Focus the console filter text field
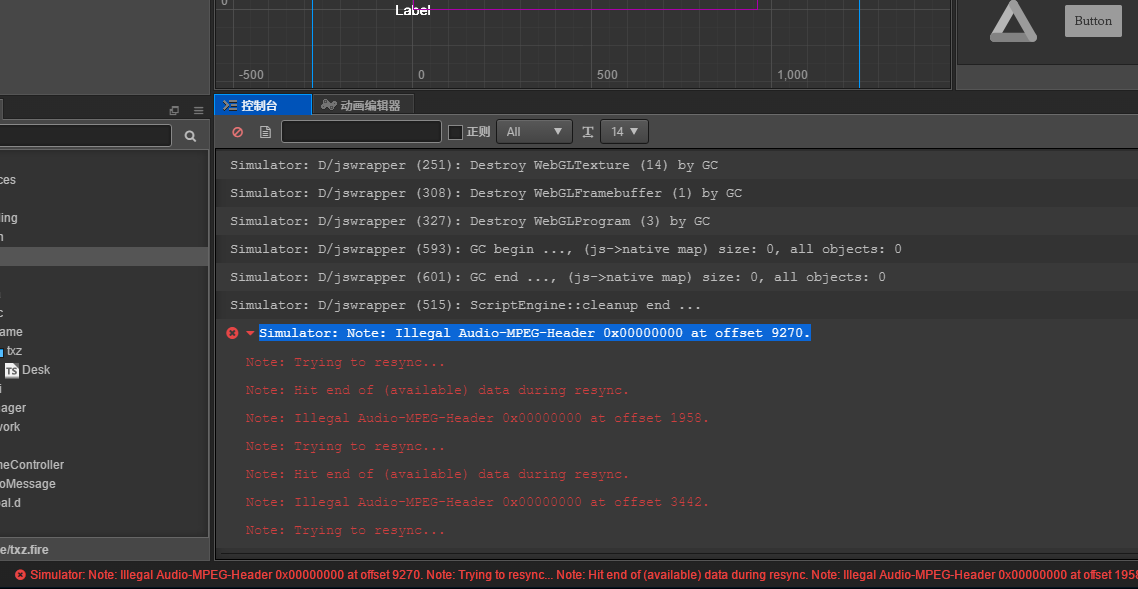 click(361, 132)
